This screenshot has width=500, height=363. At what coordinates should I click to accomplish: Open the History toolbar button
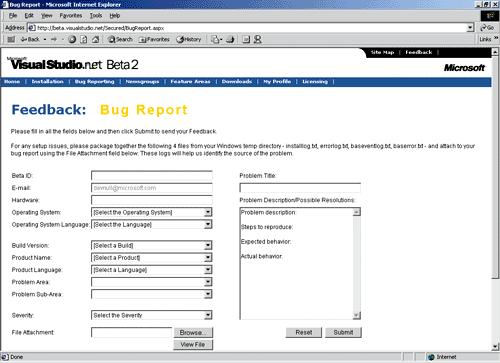coord(189,39)
